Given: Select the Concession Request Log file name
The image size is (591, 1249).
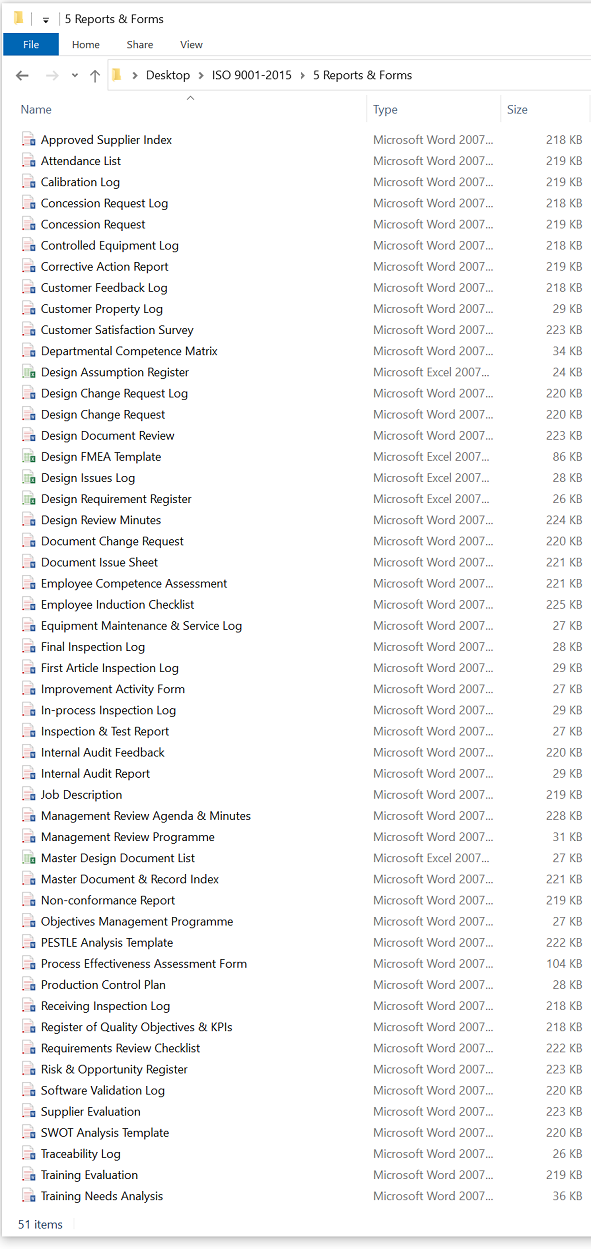Looking at the screenshot, I should (x=104, y=203).
